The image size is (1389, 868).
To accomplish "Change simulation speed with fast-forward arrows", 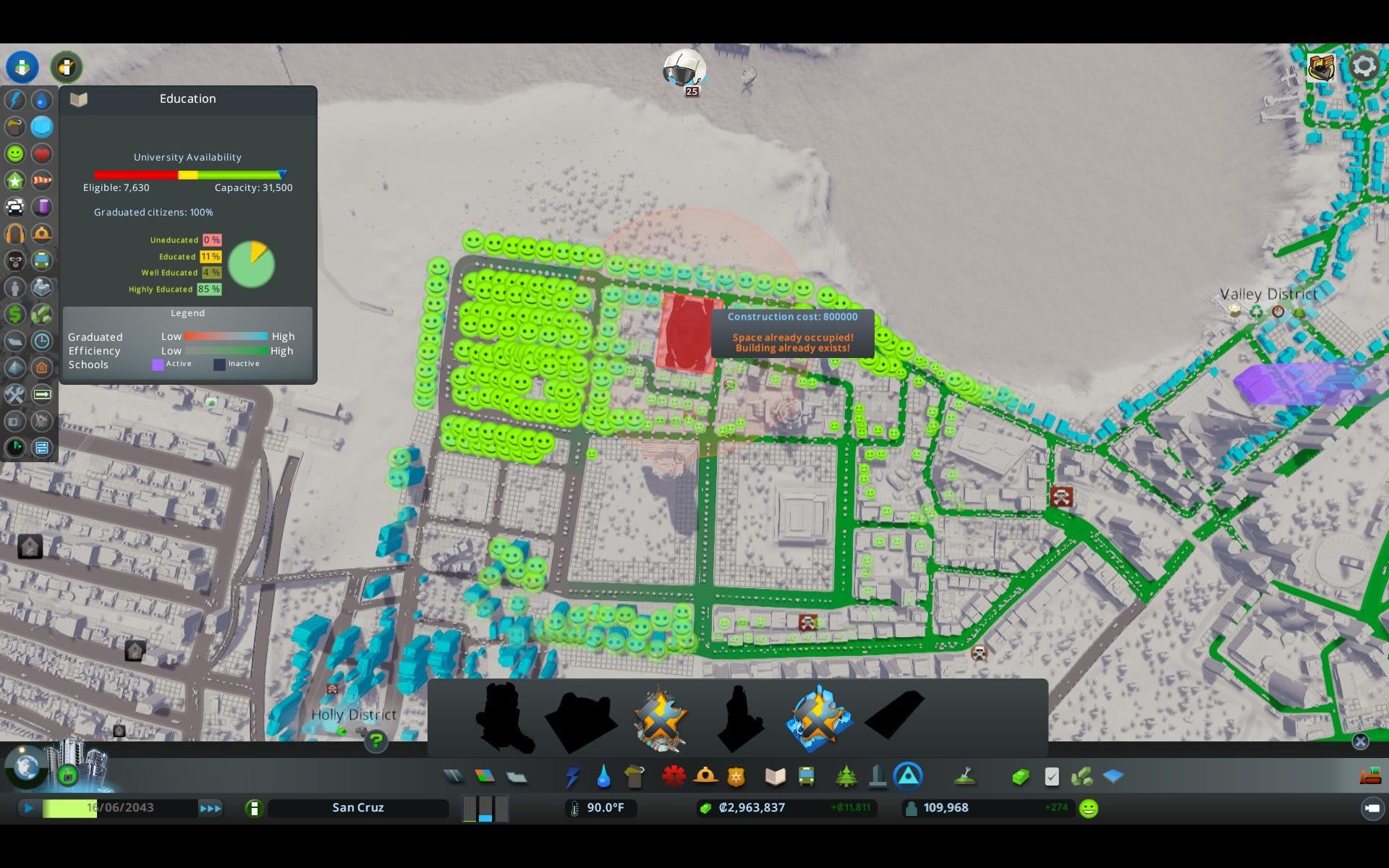I will pyautogui.click(x=211, y=808).
